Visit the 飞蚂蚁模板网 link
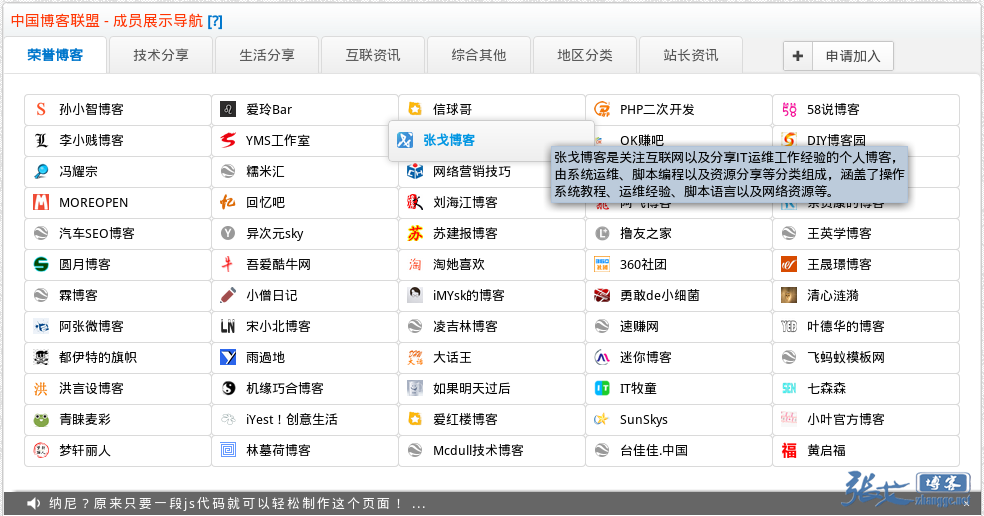This screenshot has width=984, height=516. (846, 357)
